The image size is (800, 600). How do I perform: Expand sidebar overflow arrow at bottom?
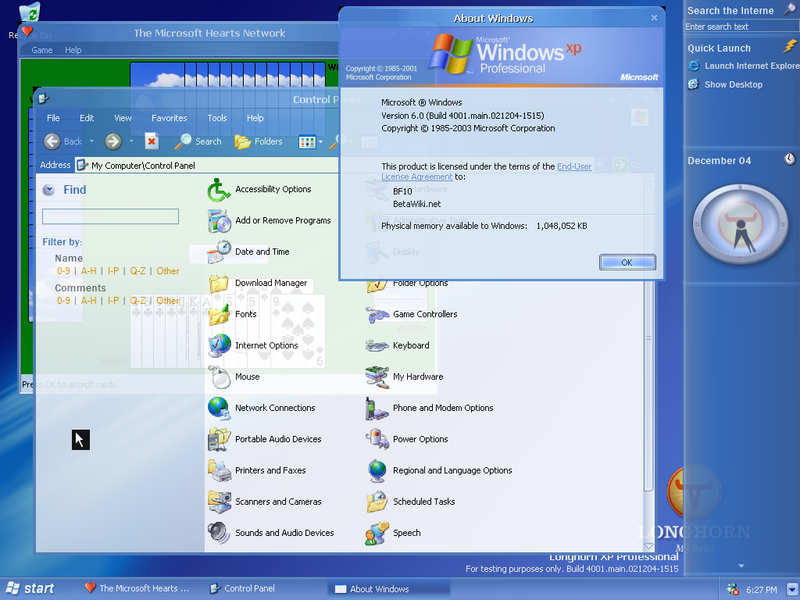click(741, 566)
